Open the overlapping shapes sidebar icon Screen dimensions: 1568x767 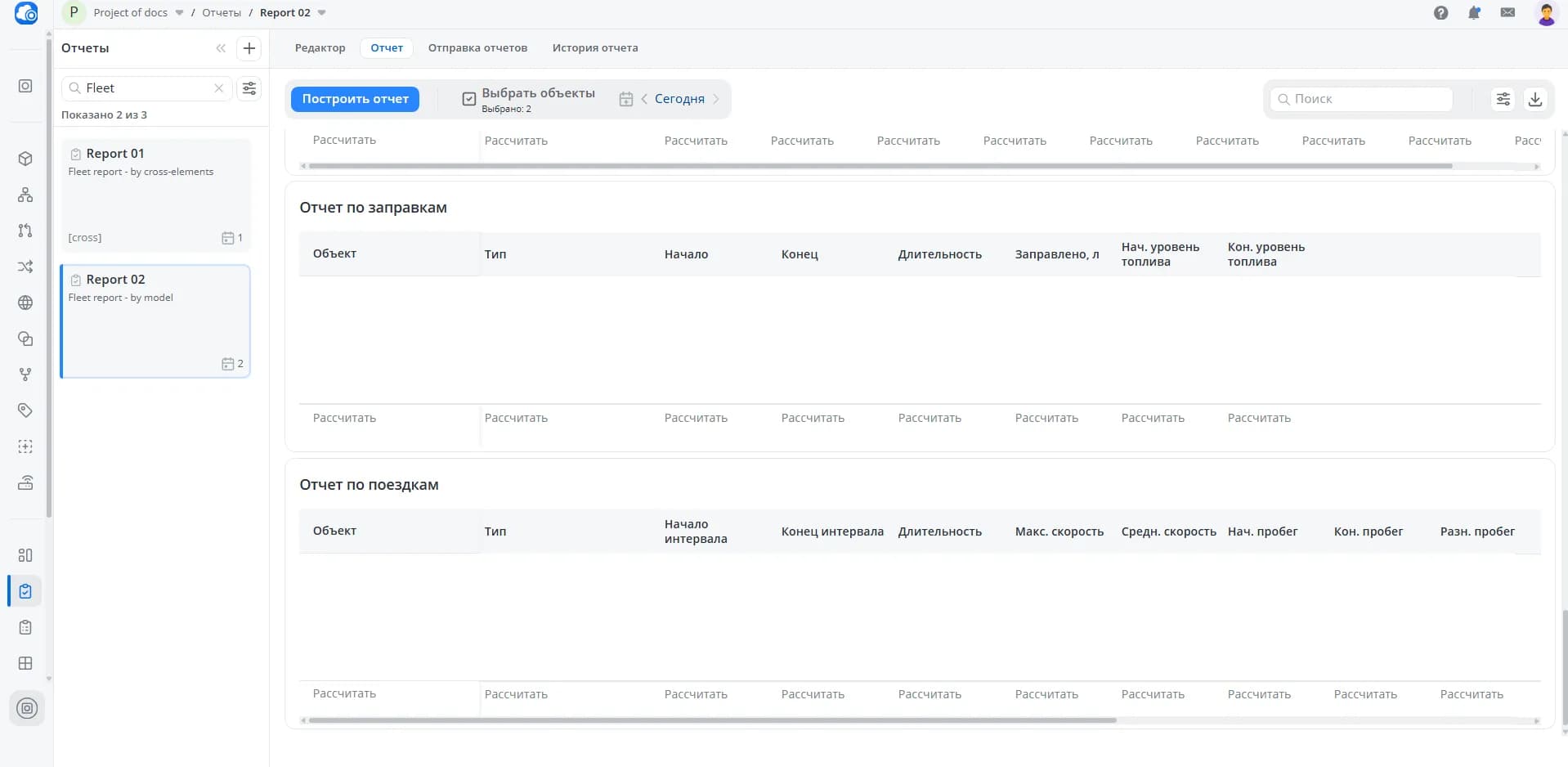[x=25, y=339]
